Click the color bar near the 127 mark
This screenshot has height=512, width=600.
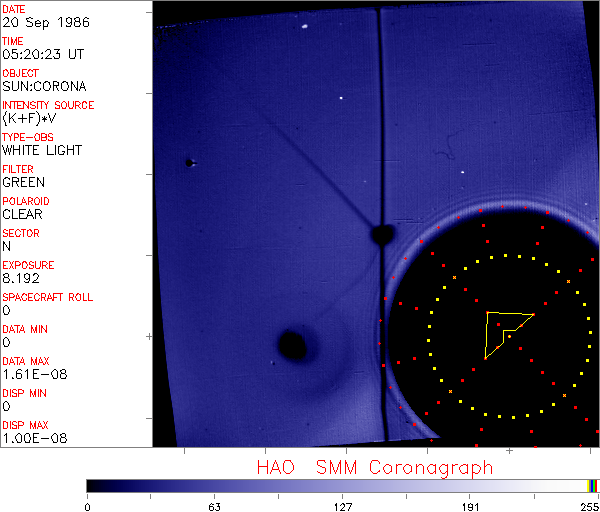click(x=343, y=485)
